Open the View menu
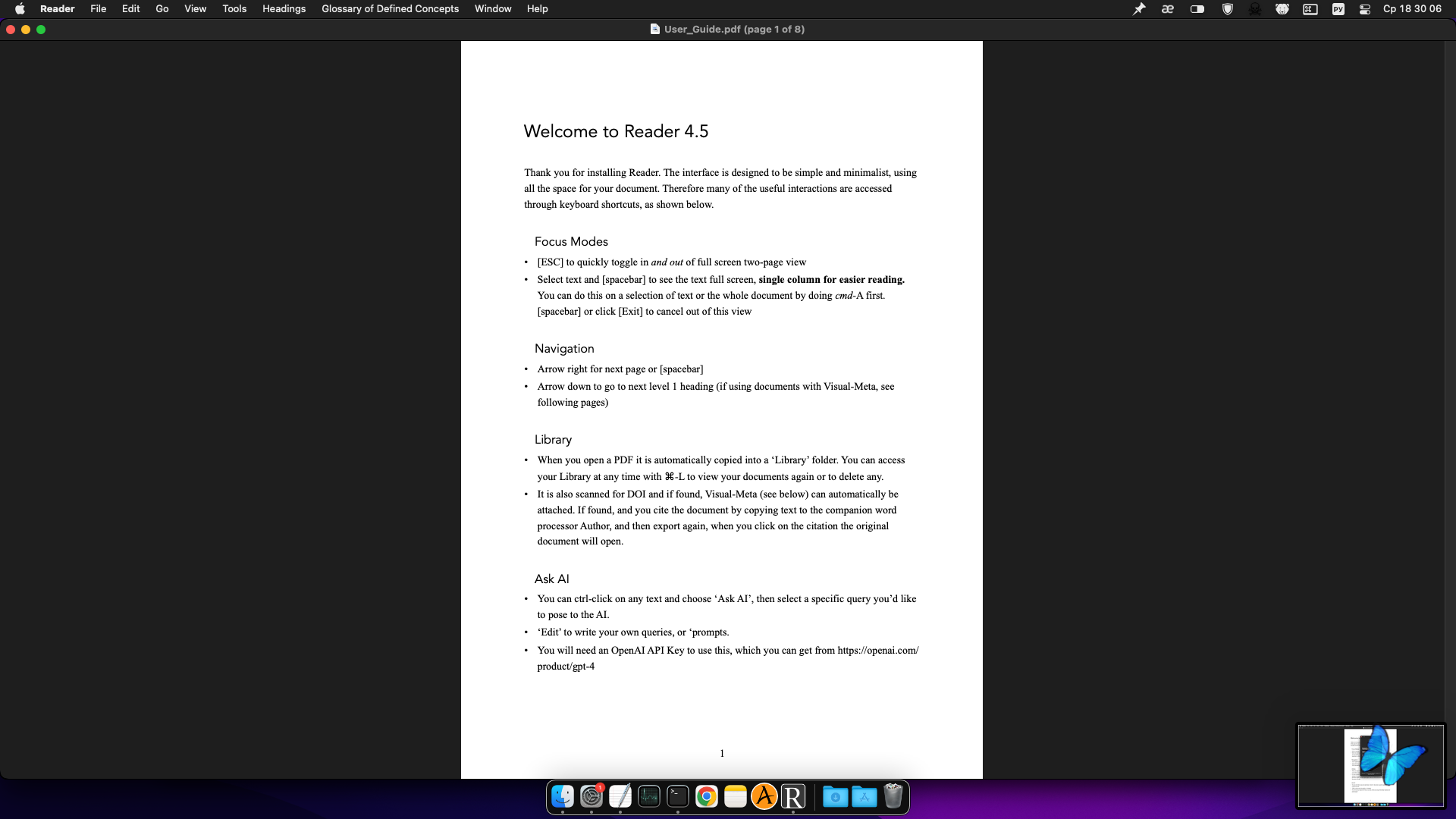The image size is (1456, 819). (195, 9)
